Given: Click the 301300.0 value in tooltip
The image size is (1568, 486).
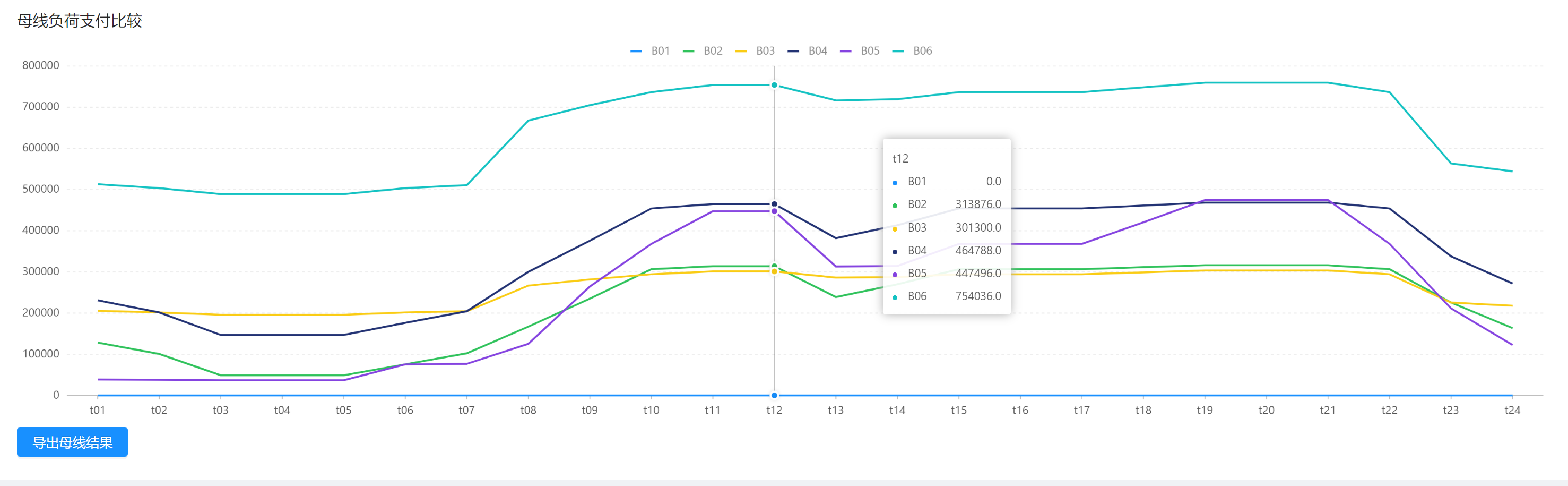Looking at the screenshot, I should tap(978, 228).
